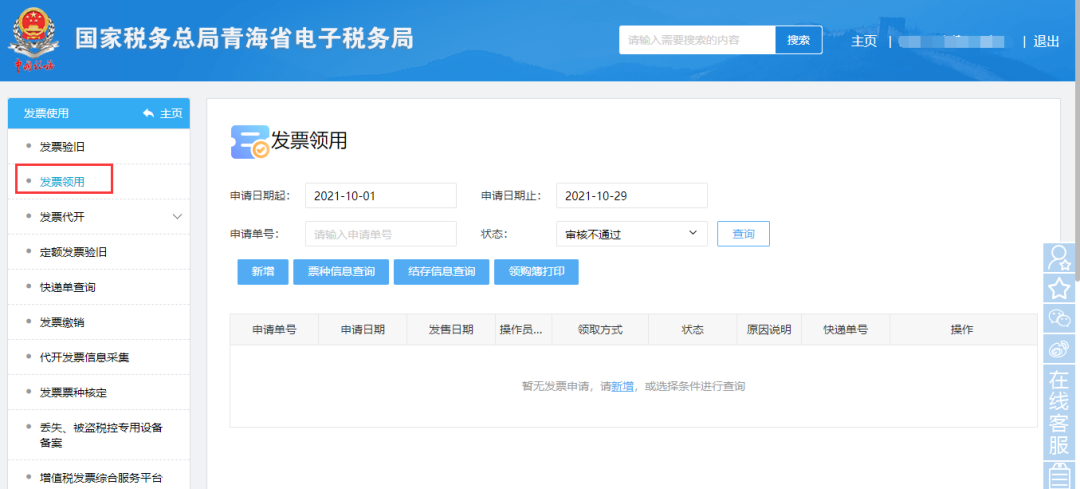The image size is (1080, 489).
Task: Select 快递单查询 in sidebar
Action: pos(68,287)
